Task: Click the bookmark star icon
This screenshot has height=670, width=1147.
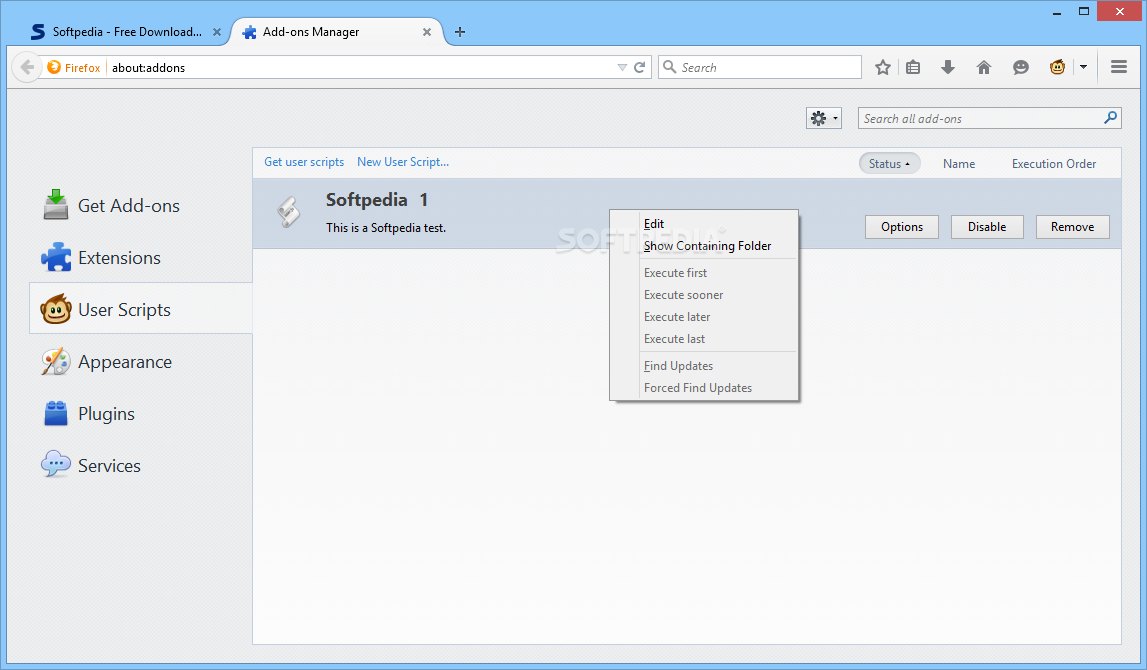Action: pos(883,67)
